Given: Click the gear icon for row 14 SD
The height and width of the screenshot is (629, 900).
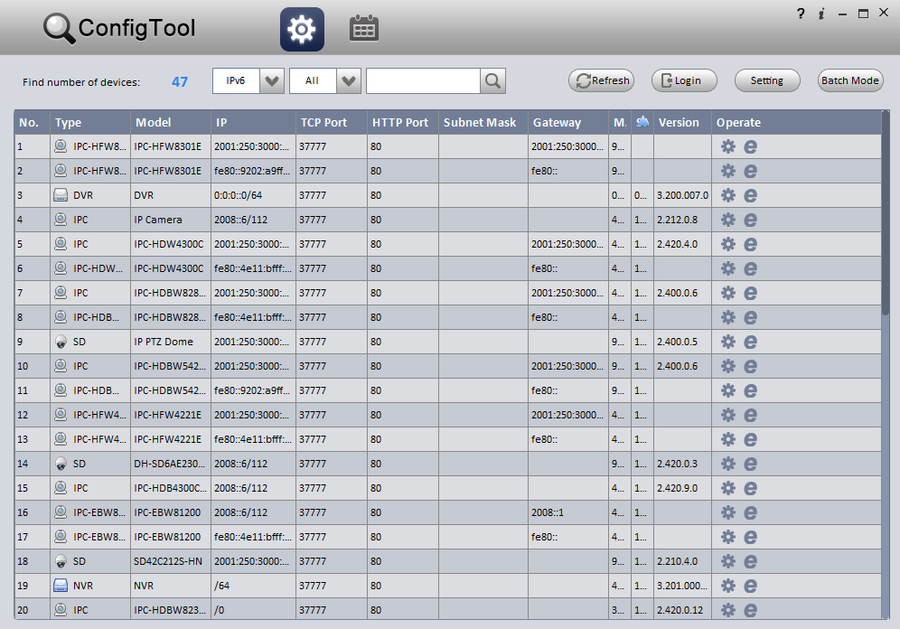Looking at the screenshot, I should click(728, 464).
